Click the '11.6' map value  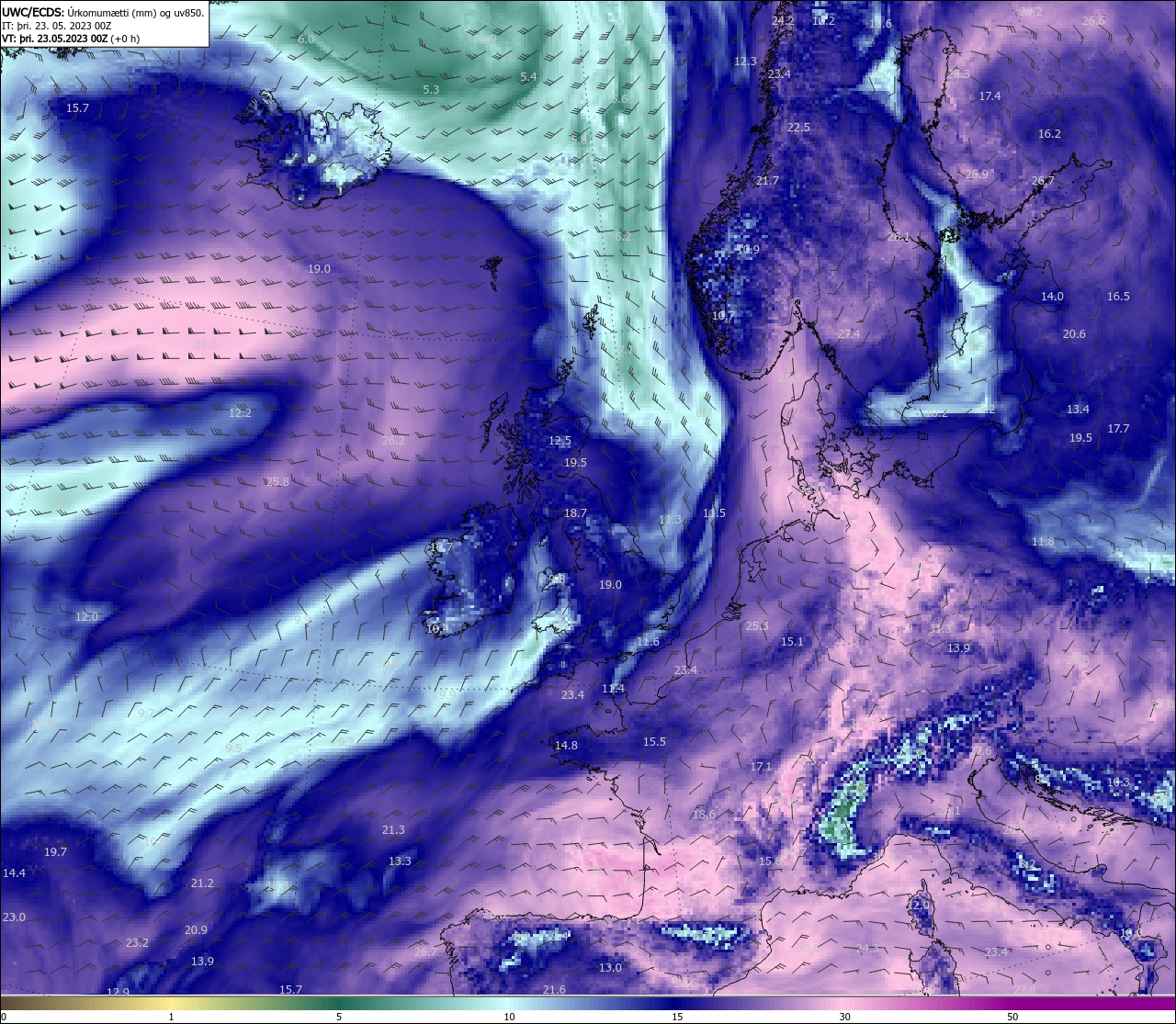point(648,642)
